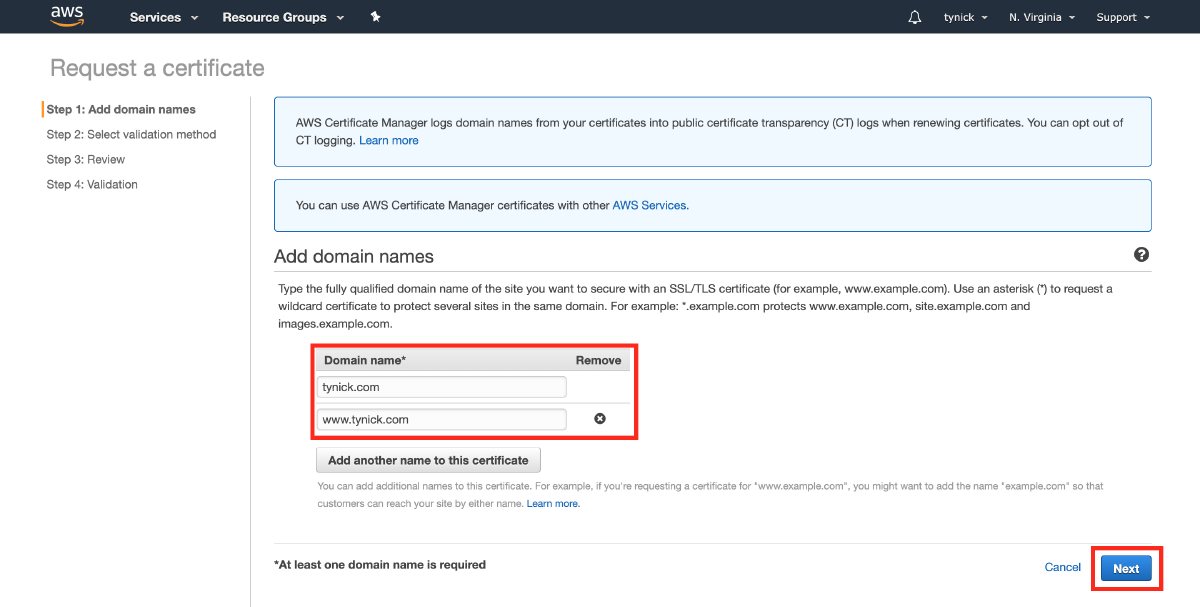Go to Step 3: Review
This screenshot has width=1200, height=607.
86,159
